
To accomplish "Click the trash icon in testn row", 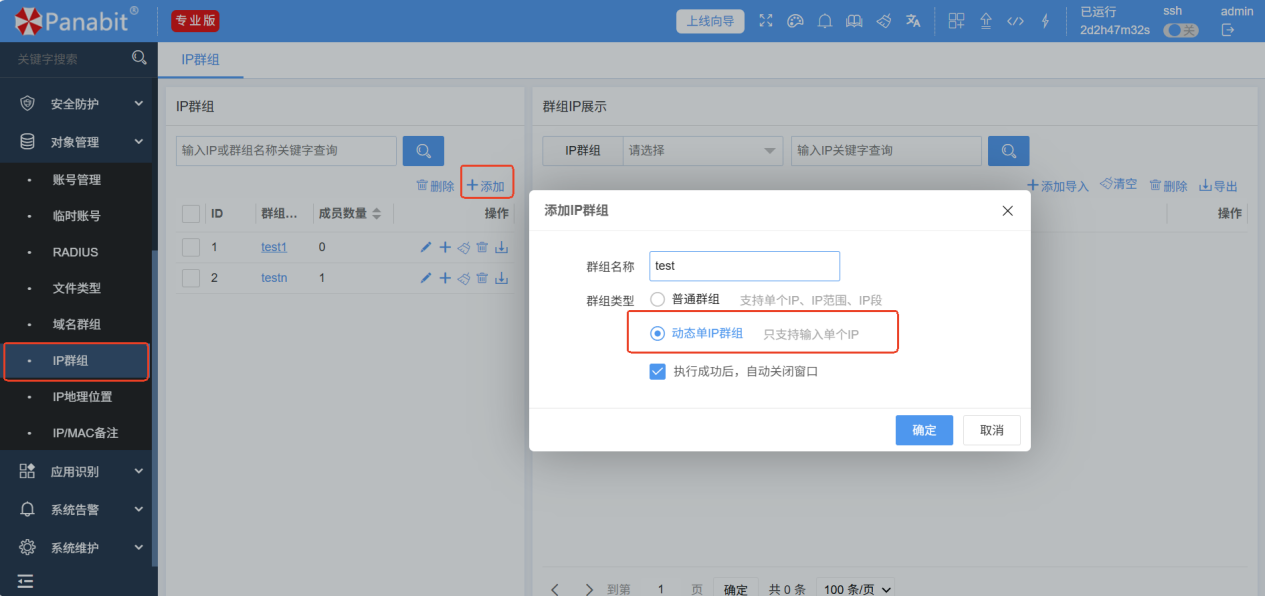I will tap(482, 278).
